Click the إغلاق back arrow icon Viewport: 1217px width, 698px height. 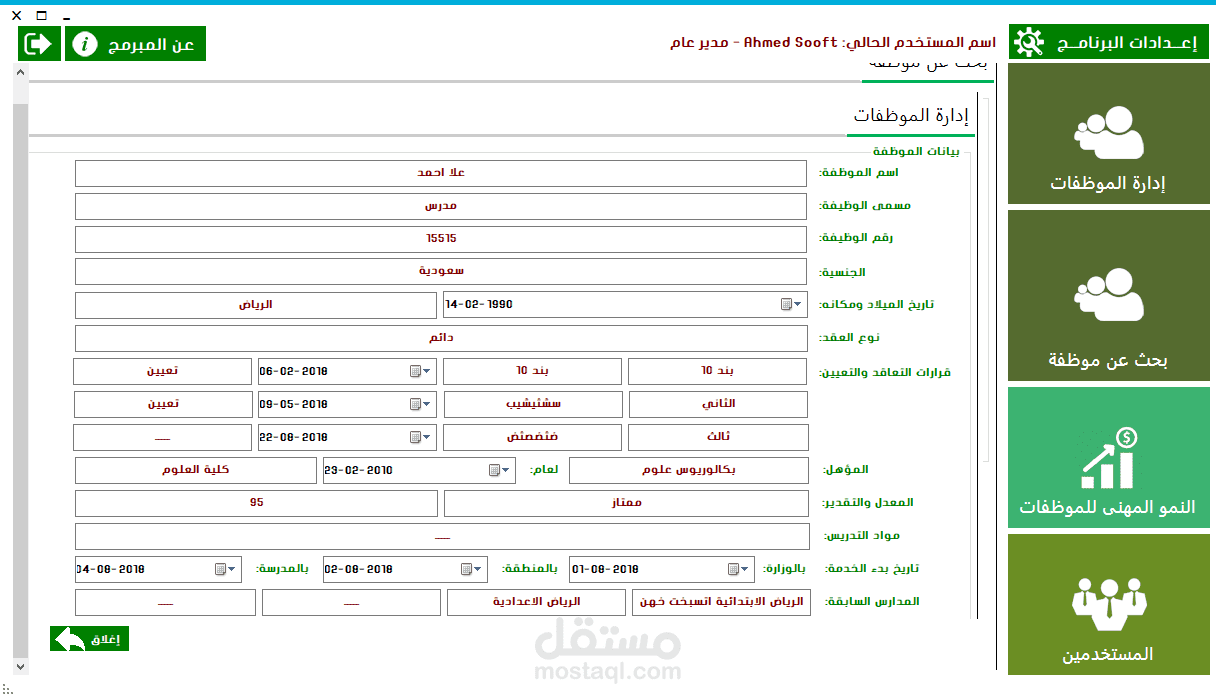point(69,640)
